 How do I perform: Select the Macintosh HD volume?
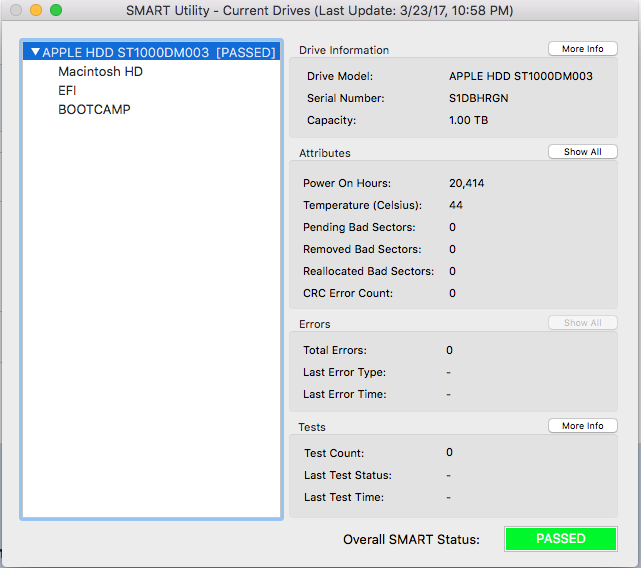tap(100, 72)
